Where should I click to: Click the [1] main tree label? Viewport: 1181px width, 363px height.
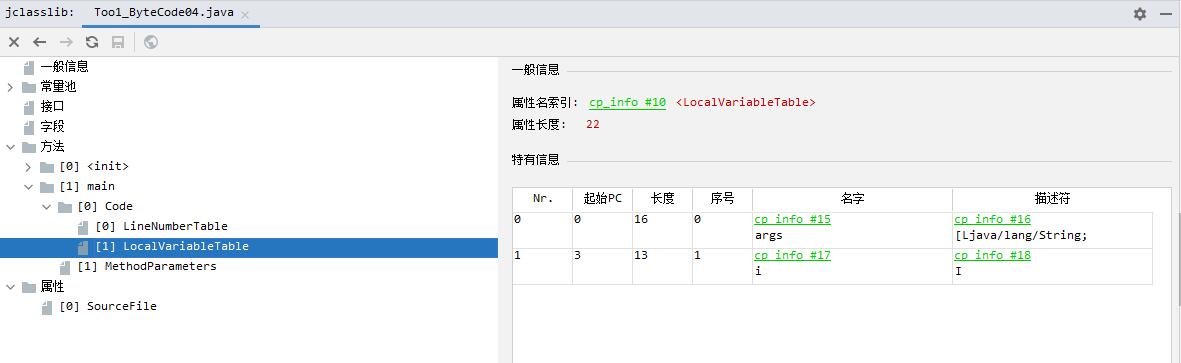(87, 186)
